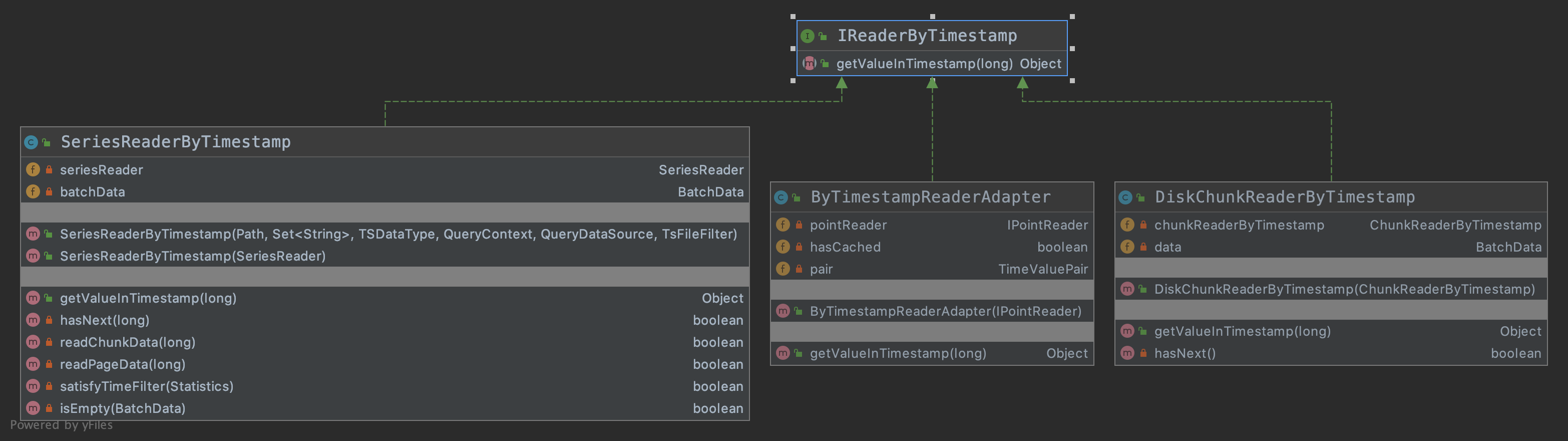Select the DiskChunkReaderByTimestamp class title

[1285, 197]
